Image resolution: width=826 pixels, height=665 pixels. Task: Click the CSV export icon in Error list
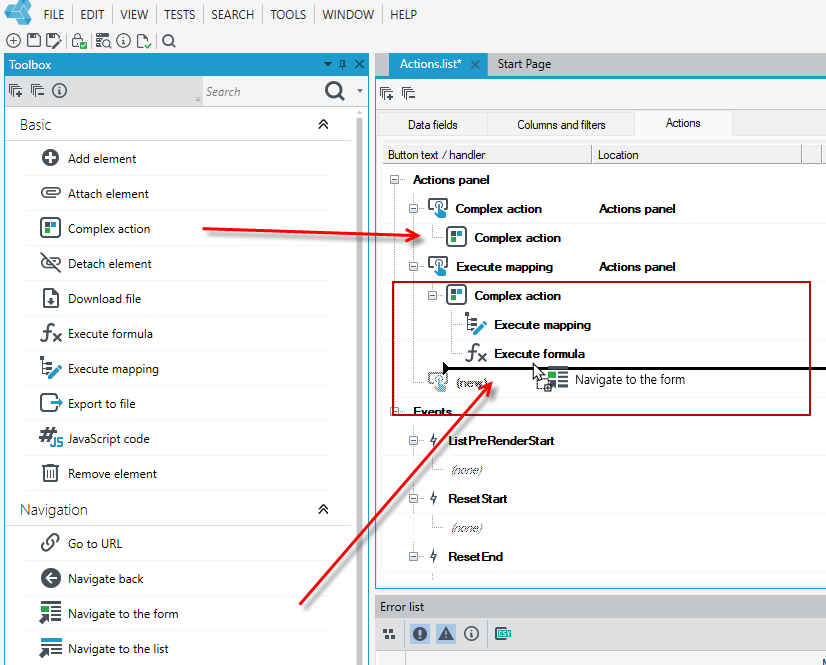503,633
